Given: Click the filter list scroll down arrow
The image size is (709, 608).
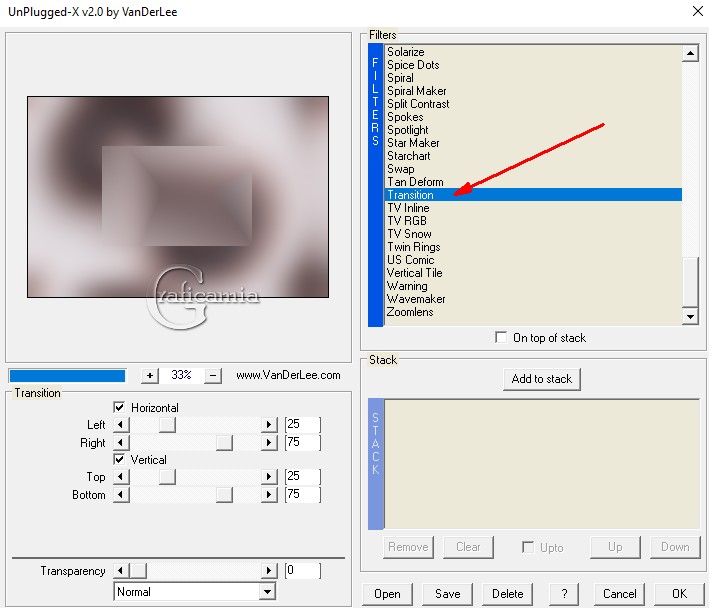Looking at the screenshot, I should coord(690,316).
